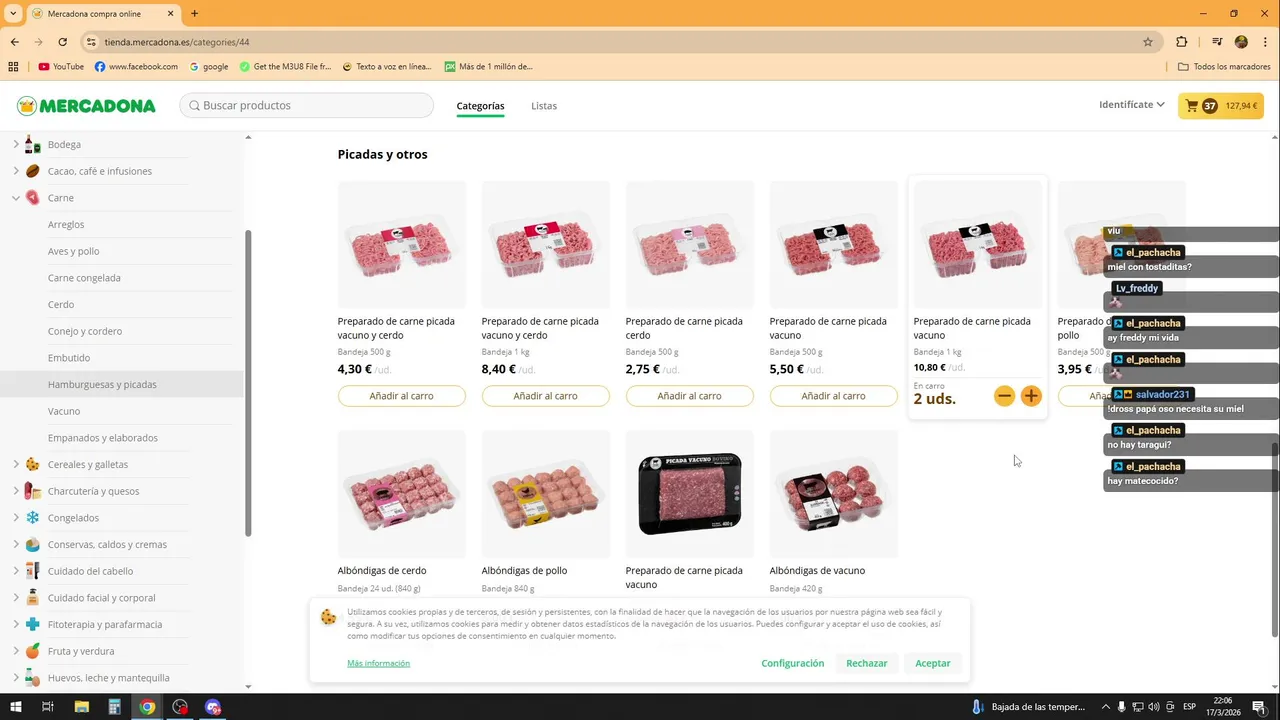The height and width of the screenshot is (720, 1280).
Task: Click the plus button for 2 uds.
Action: coord(1031,396)
